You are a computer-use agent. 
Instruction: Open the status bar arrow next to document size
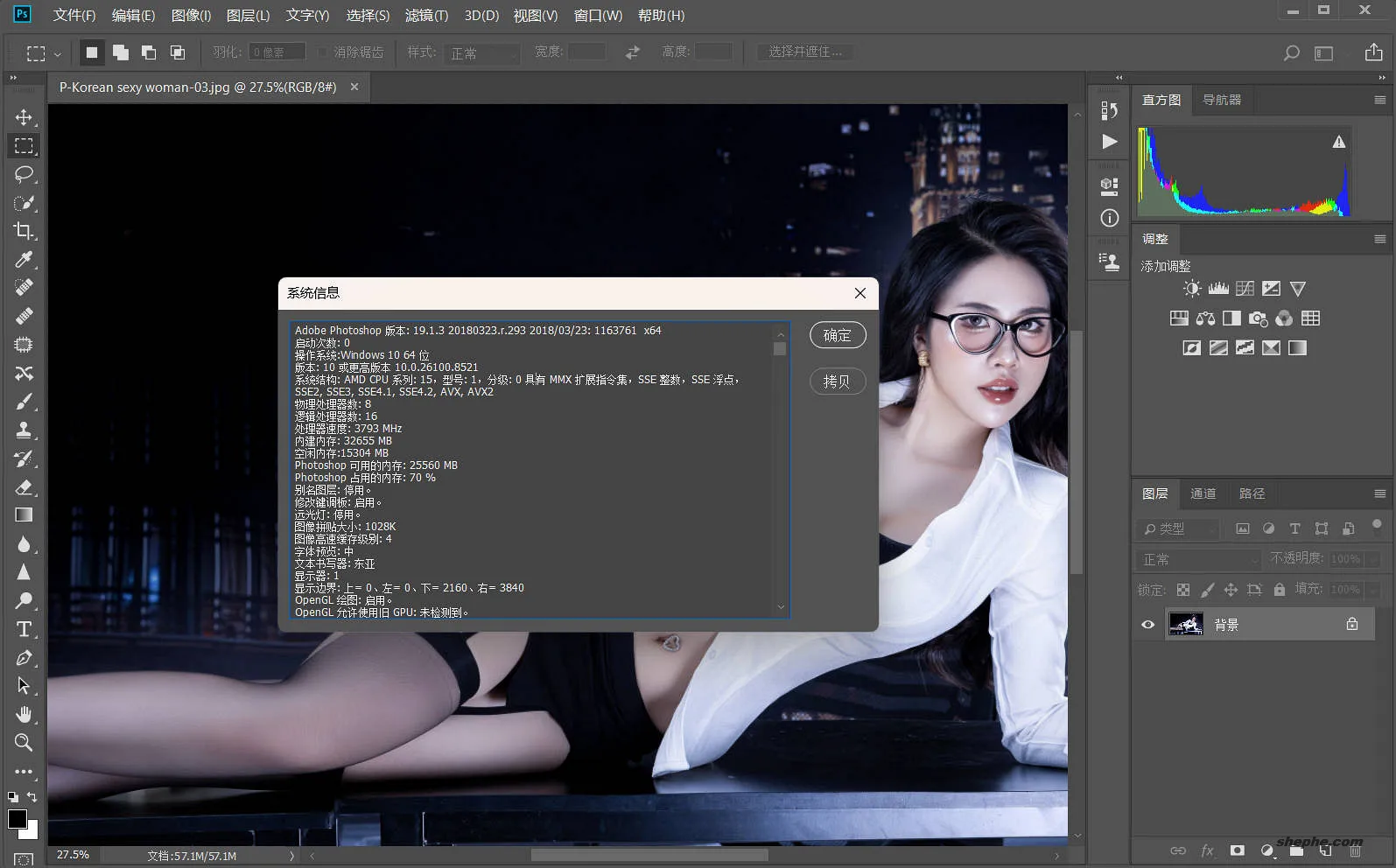292,856
